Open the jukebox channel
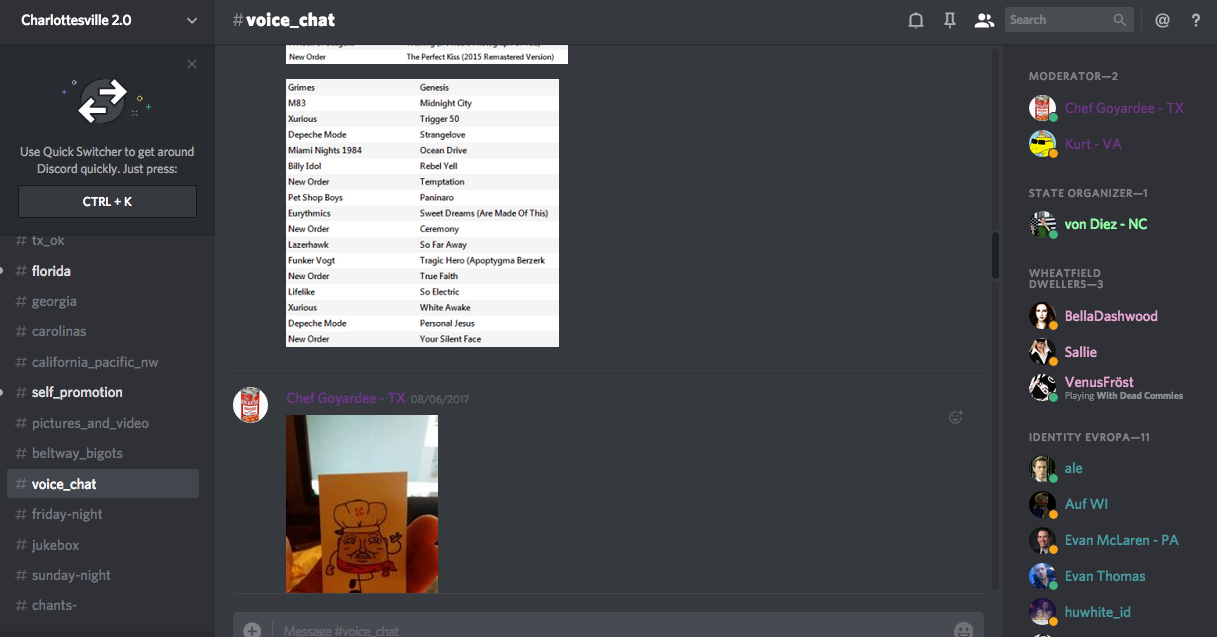The image size is (1217, 637). 55,545
